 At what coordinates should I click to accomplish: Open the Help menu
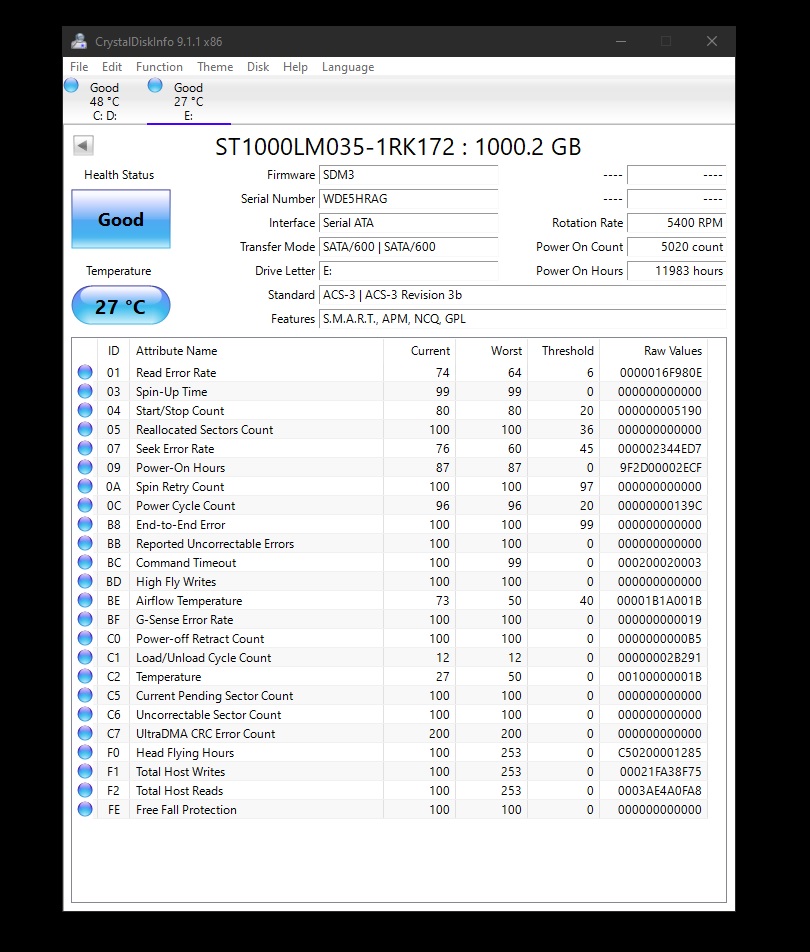point(295,67)
